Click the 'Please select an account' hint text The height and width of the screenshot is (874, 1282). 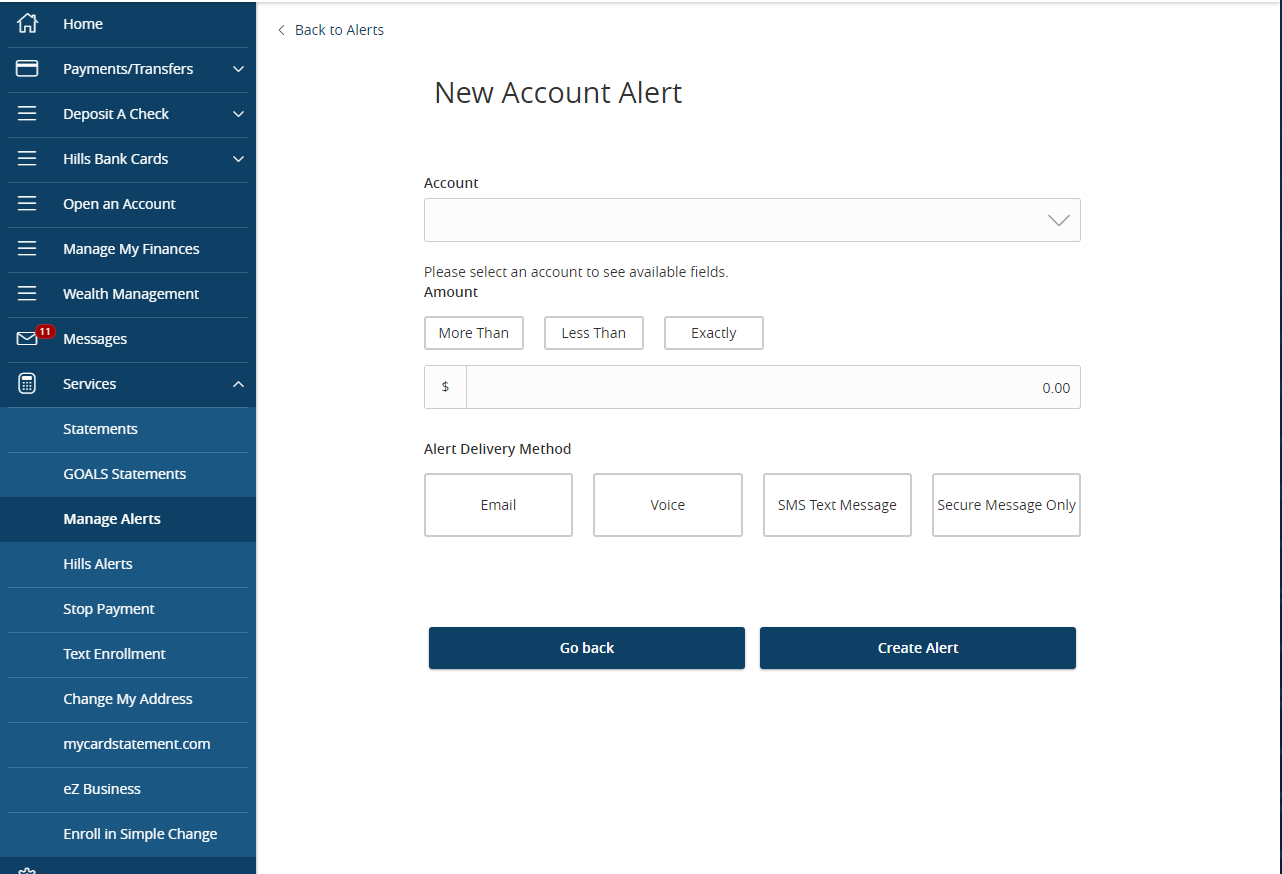pyautogui.click(x=576, y=272)
